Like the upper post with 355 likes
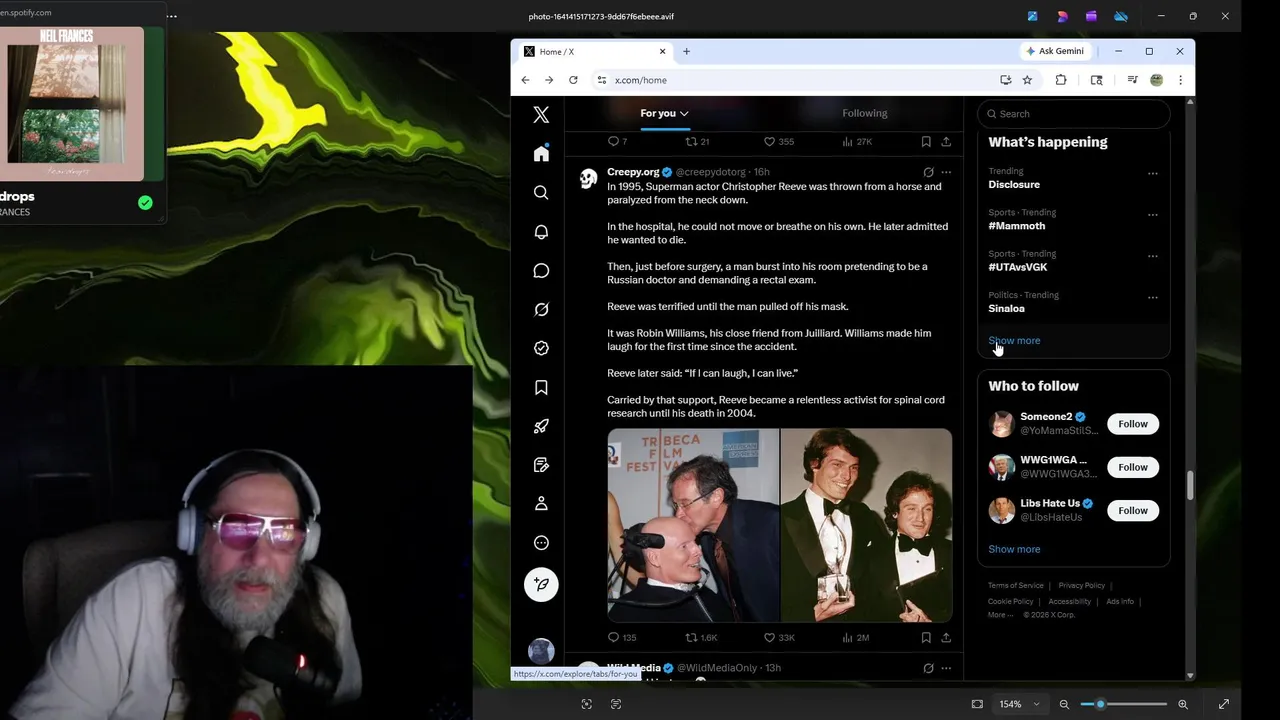Viewport: 1280px width, 720px height. tap(779, 142)
